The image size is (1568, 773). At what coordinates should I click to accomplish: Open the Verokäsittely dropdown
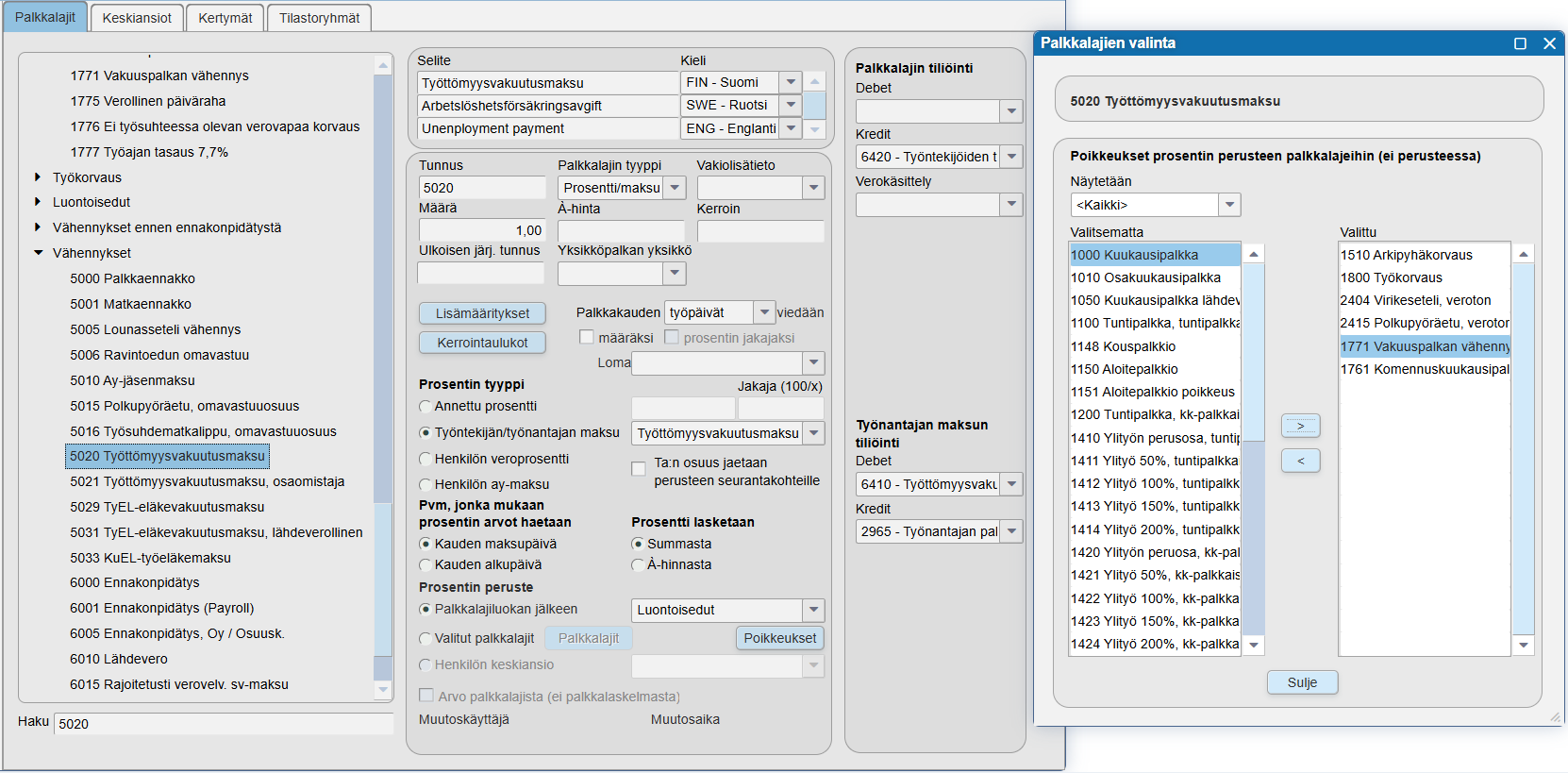(x=1011, y=204)
